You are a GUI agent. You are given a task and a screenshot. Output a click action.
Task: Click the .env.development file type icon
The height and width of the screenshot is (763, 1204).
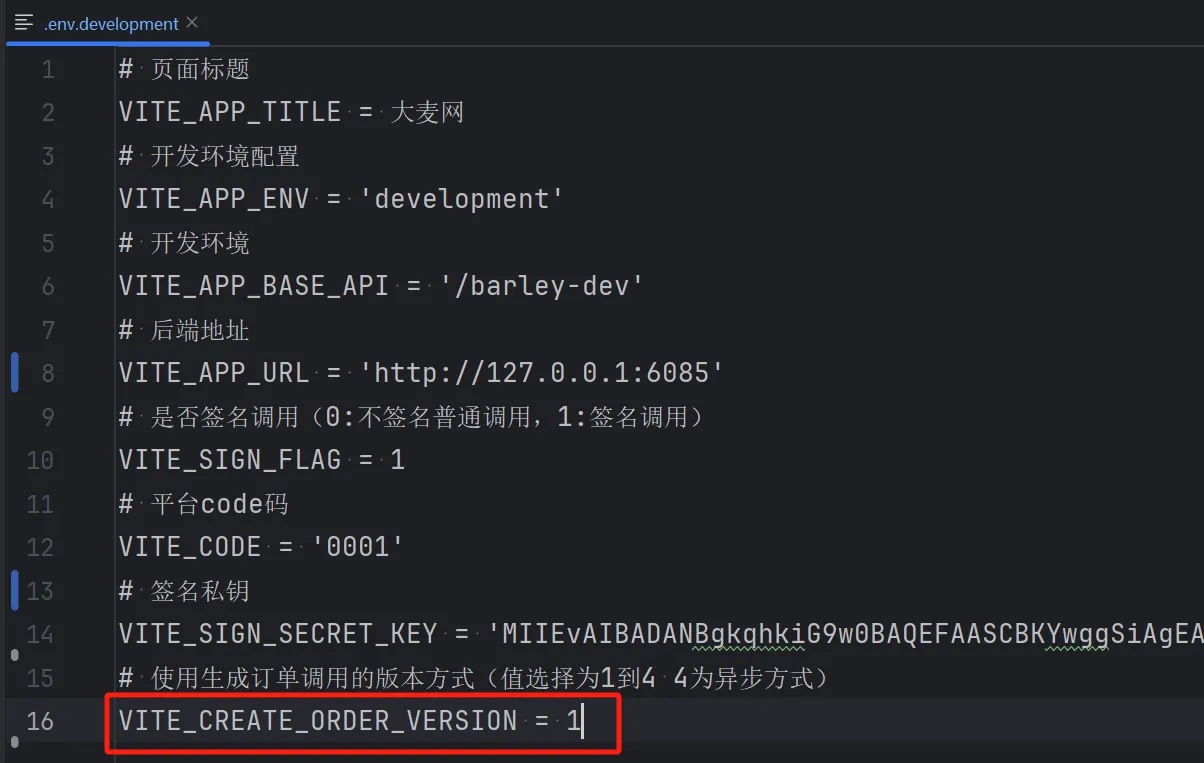[x=24, y=23]
